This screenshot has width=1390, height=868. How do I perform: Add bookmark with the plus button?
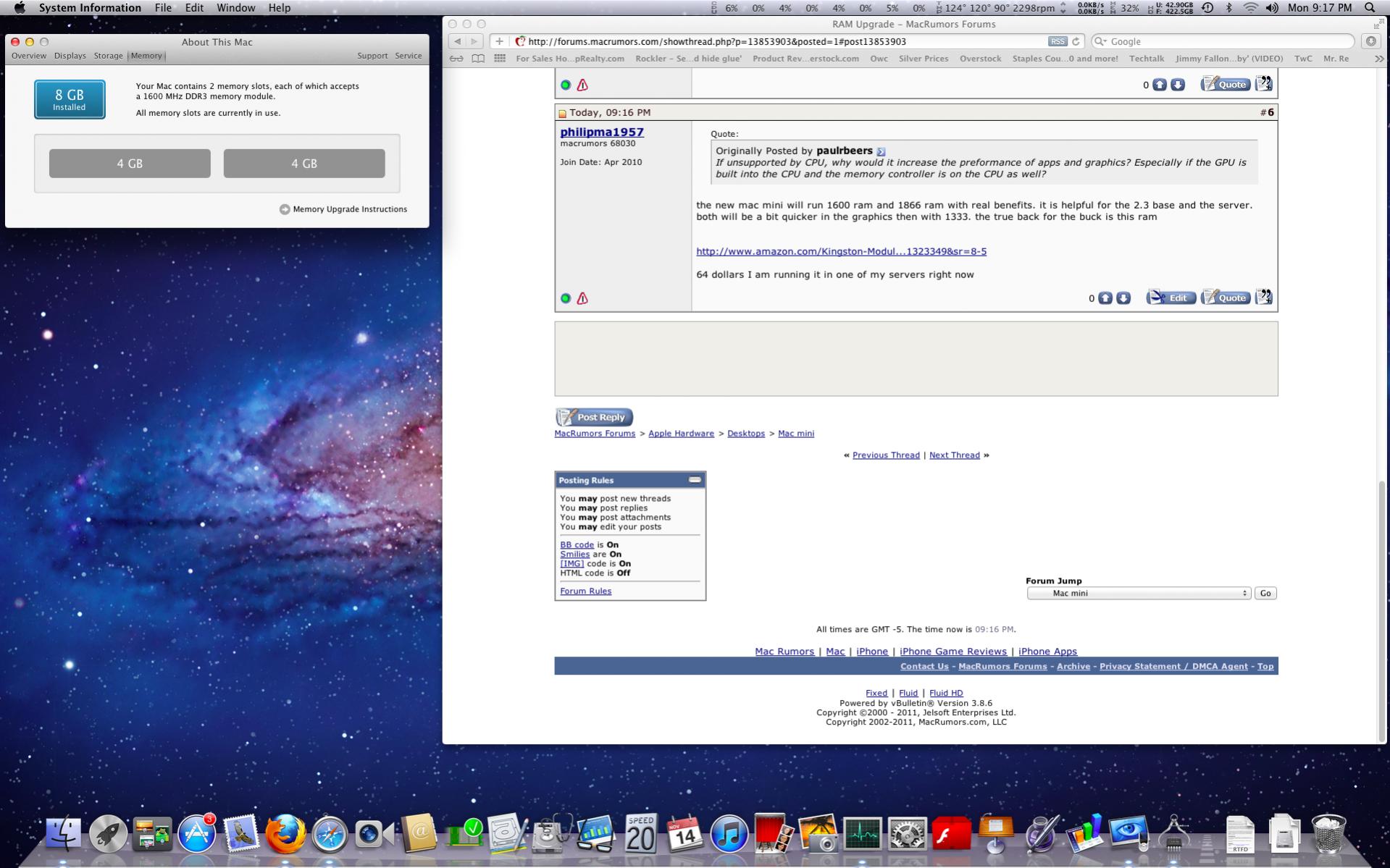[x=499, y=41]
